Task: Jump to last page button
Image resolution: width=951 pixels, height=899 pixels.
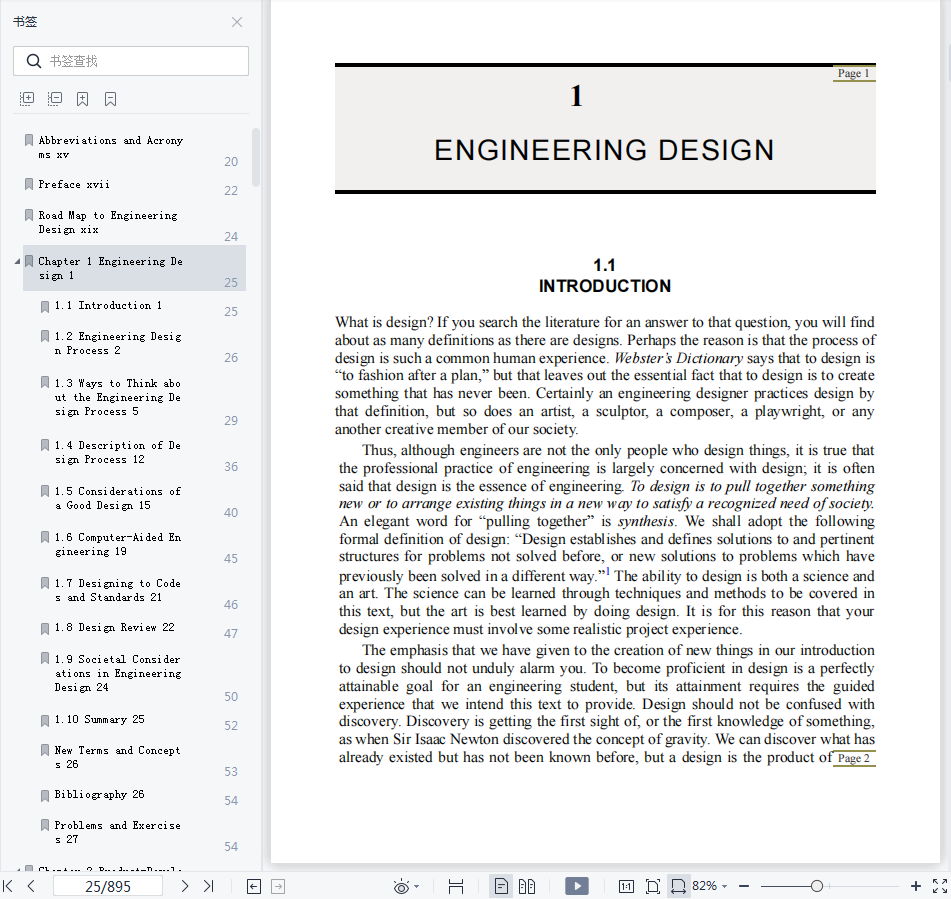Action: pyautogui.click(x=209, y=886)
